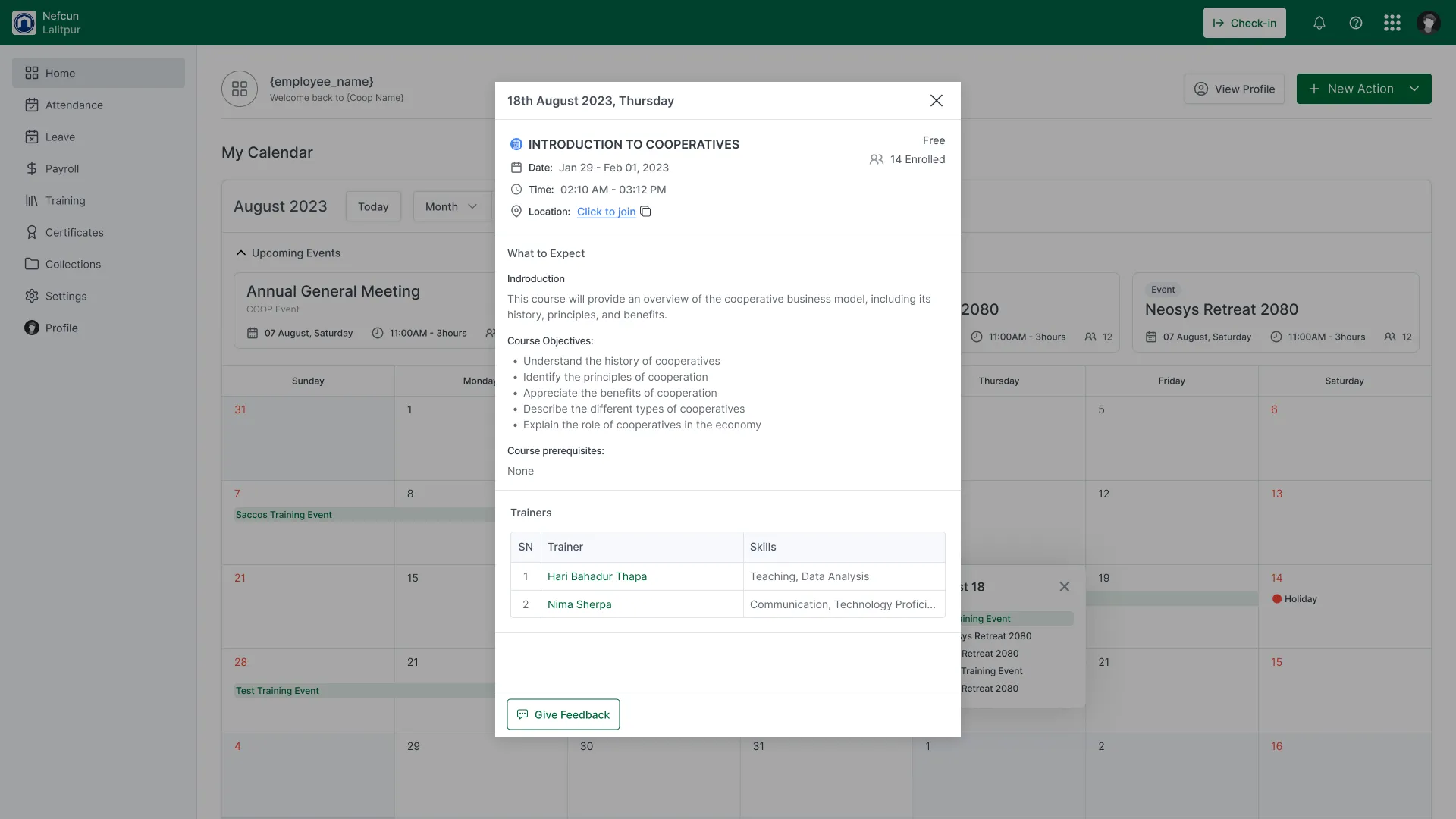Click the dashboard icon beside employee name

[240, 89]
